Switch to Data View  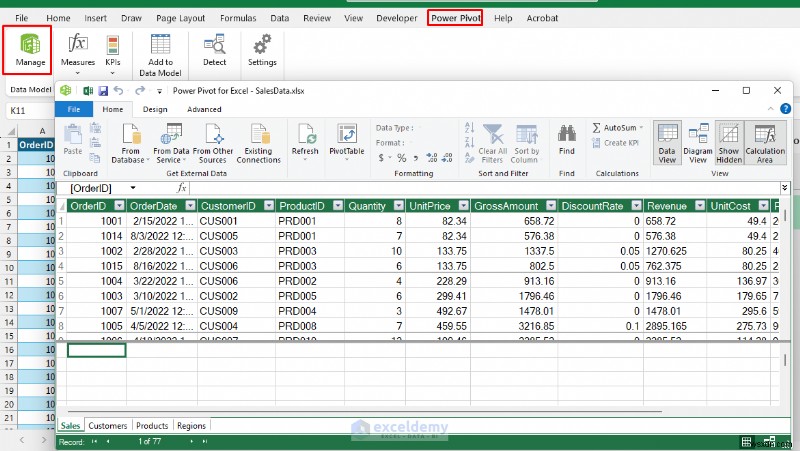(x=667, y=143)
